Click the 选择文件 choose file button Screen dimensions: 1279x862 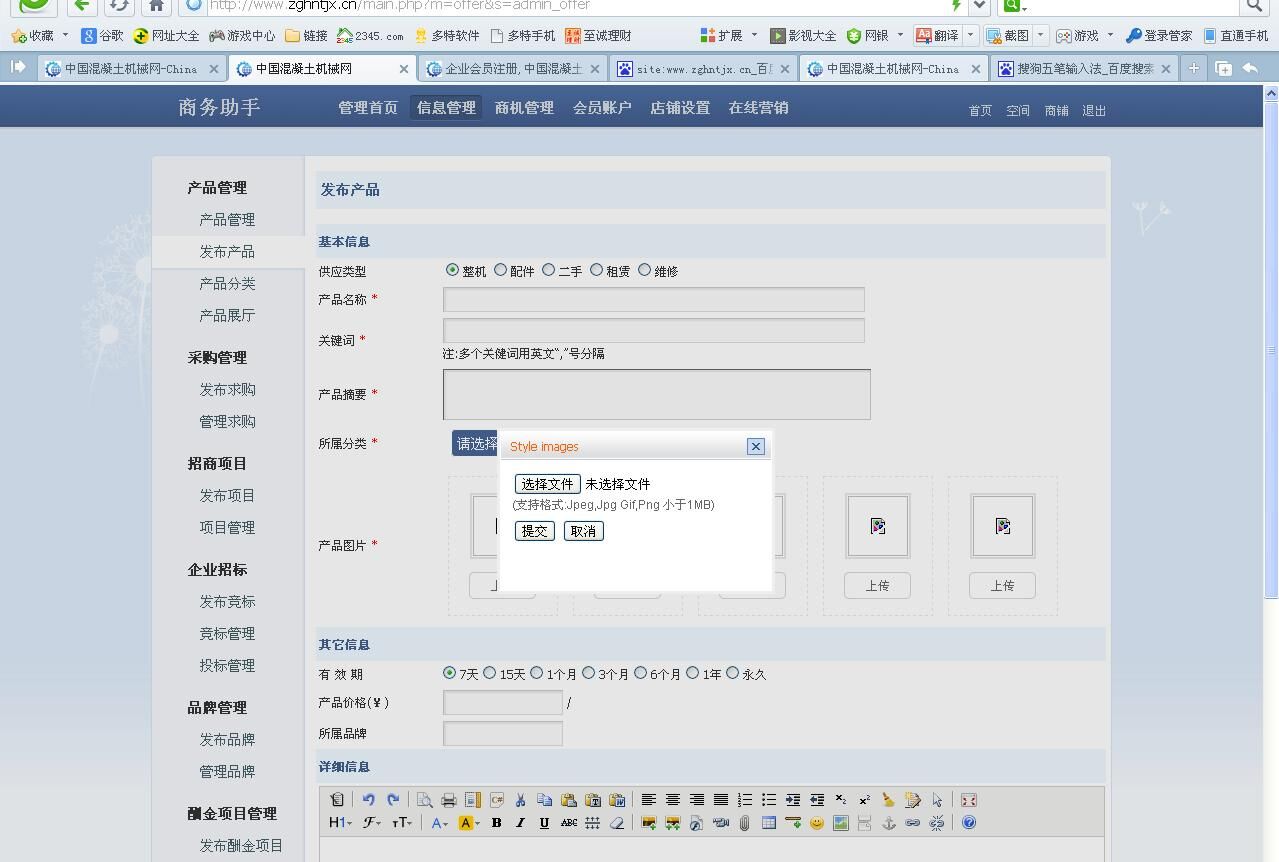(547, 484)
